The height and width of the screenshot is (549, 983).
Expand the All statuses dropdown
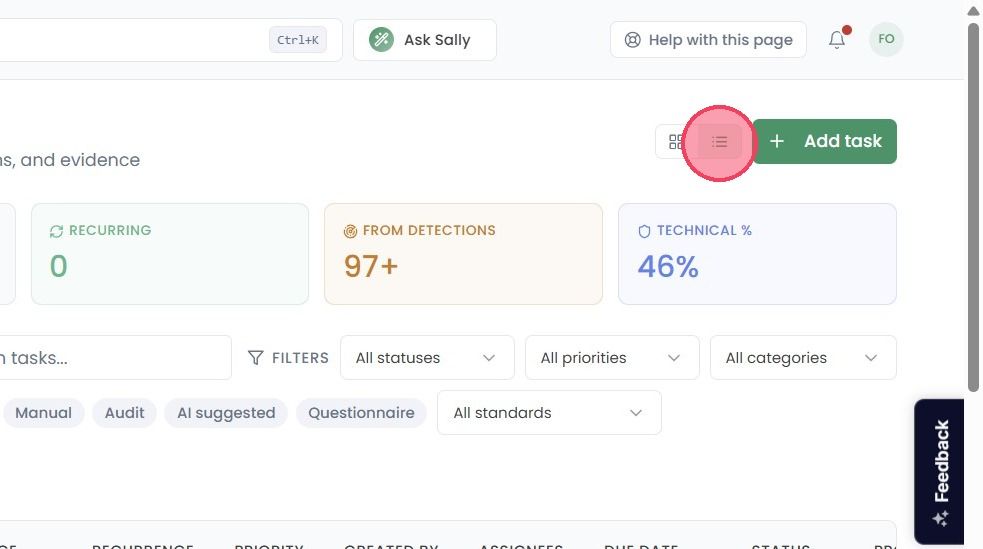(427, 358)
